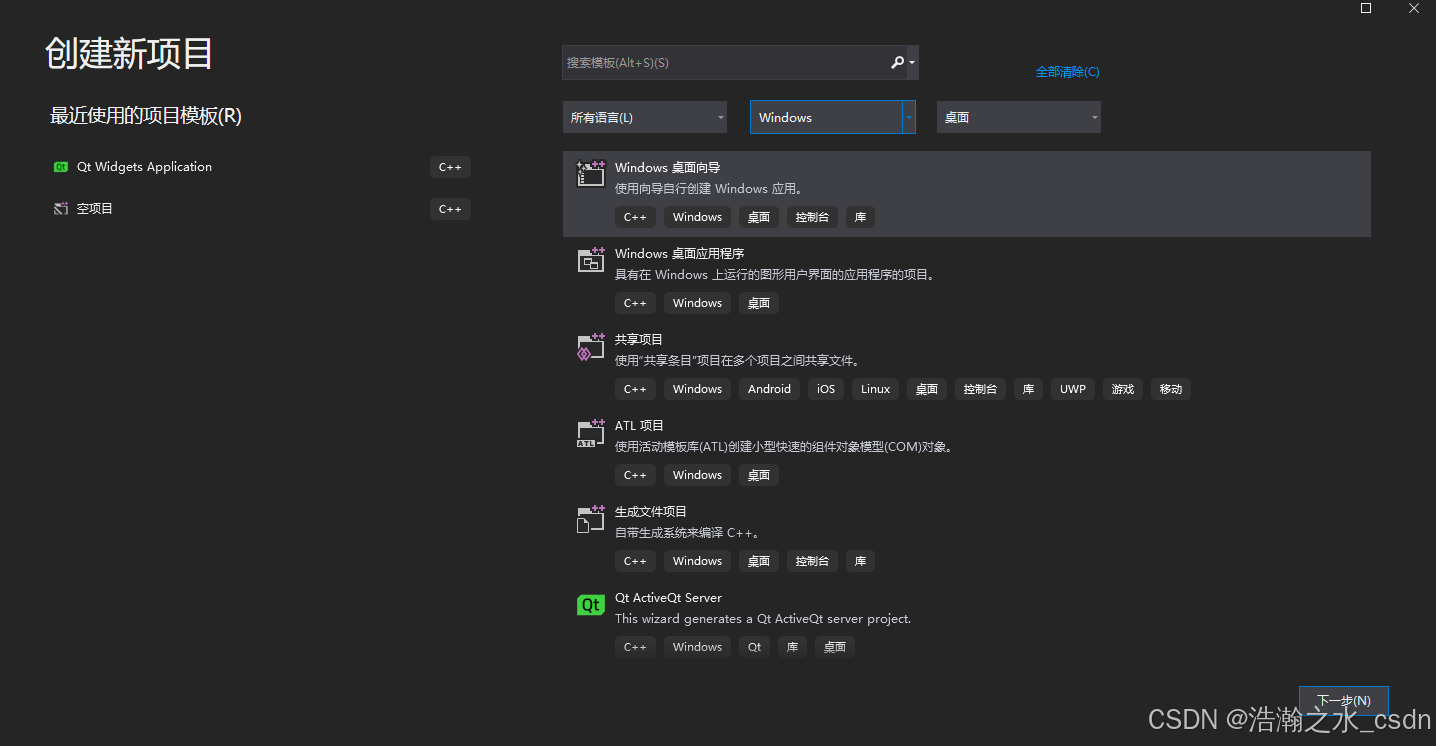Click the ATL 项目 title text
Viewport: 1436px width, 746px height.
point(640,426)
